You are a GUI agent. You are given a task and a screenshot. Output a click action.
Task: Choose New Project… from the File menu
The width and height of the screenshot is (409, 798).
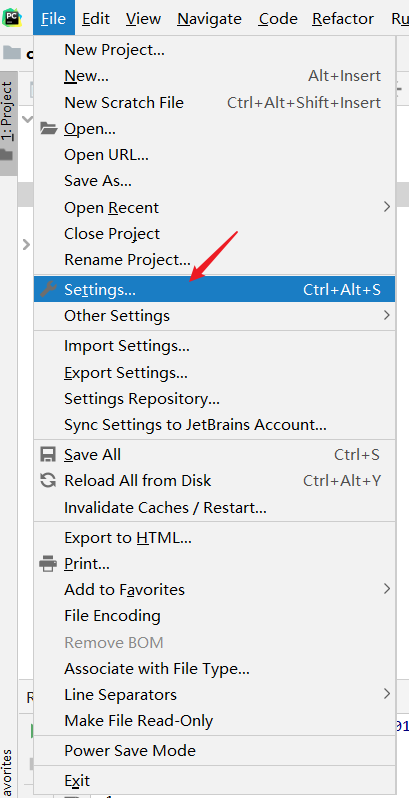tap(214, 49)
